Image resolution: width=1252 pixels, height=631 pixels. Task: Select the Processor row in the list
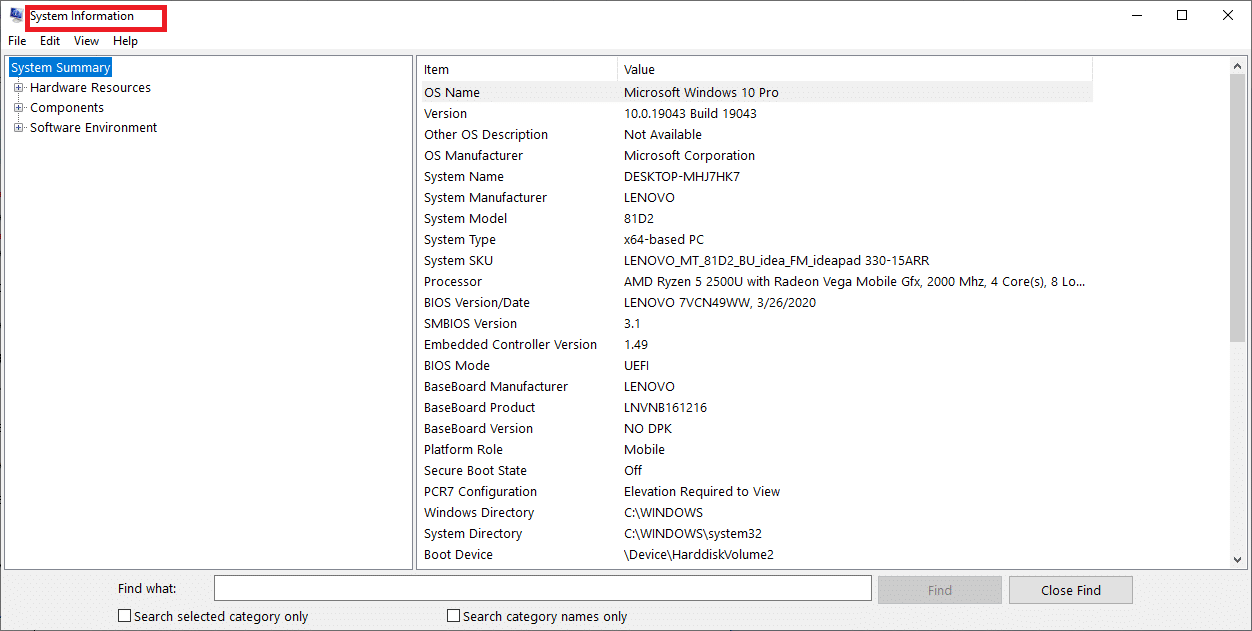755,281
